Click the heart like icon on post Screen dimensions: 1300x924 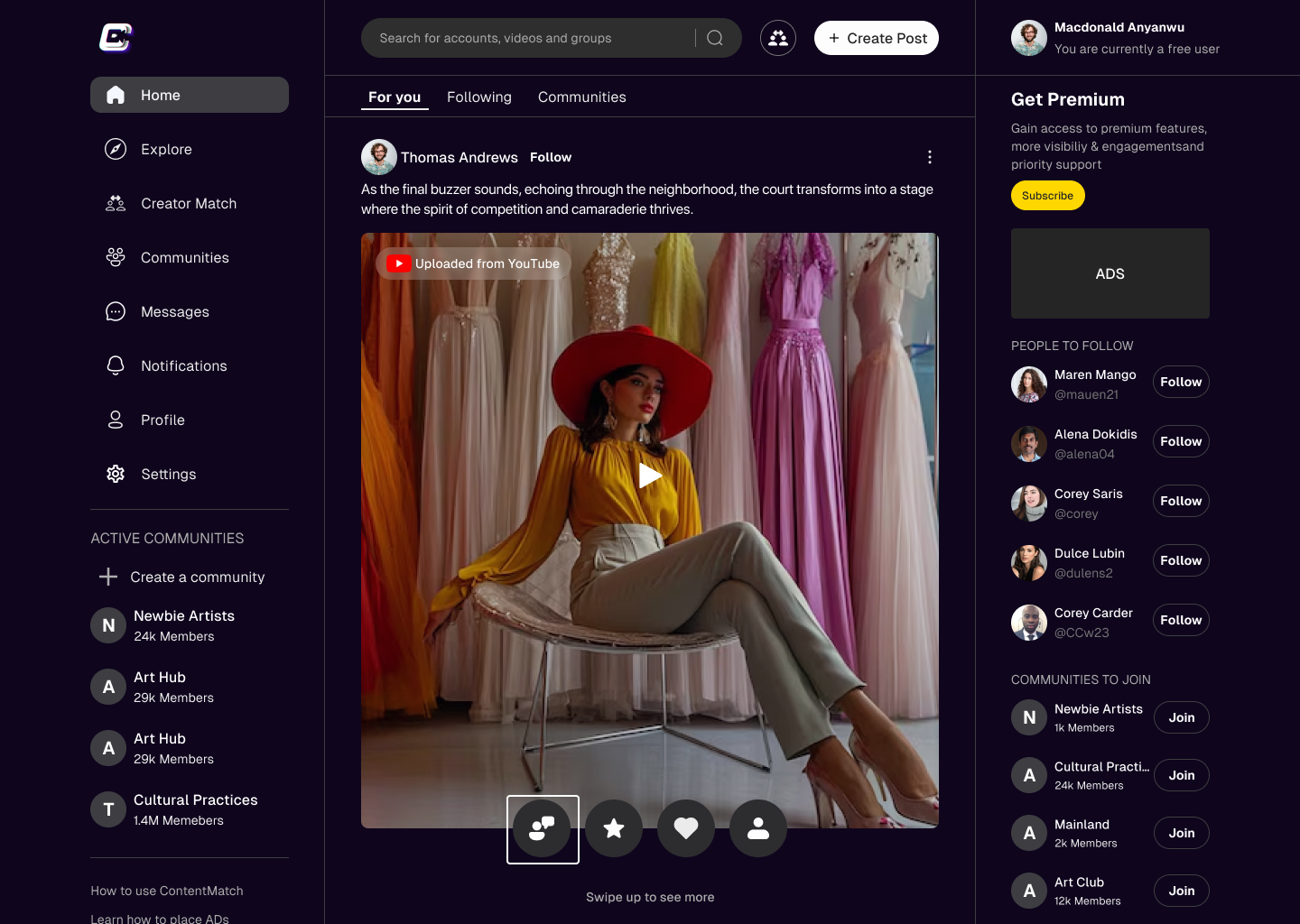[x=686, y=828]
